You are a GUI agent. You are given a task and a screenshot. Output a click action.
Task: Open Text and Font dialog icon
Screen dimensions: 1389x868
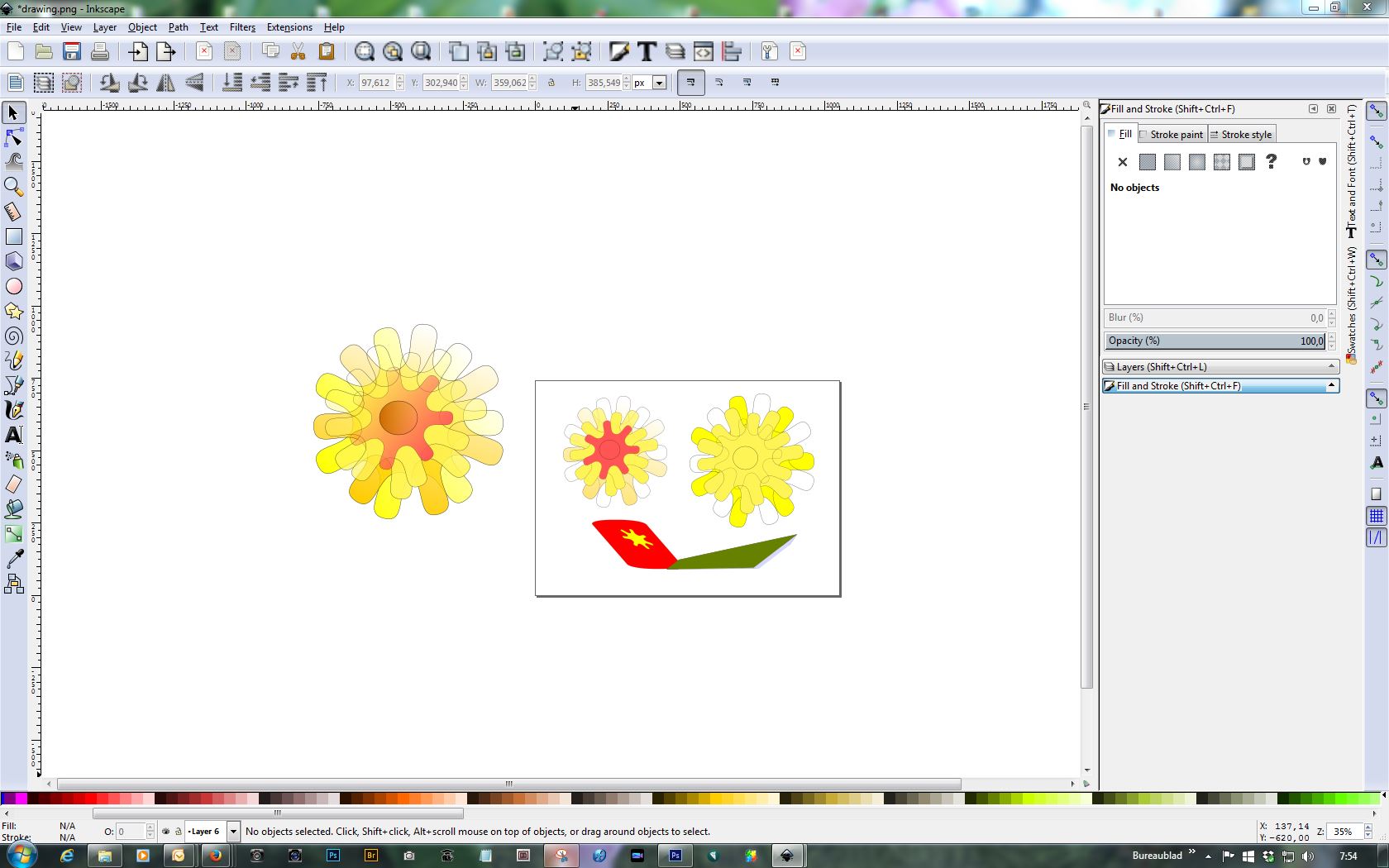tap(647, 51)
